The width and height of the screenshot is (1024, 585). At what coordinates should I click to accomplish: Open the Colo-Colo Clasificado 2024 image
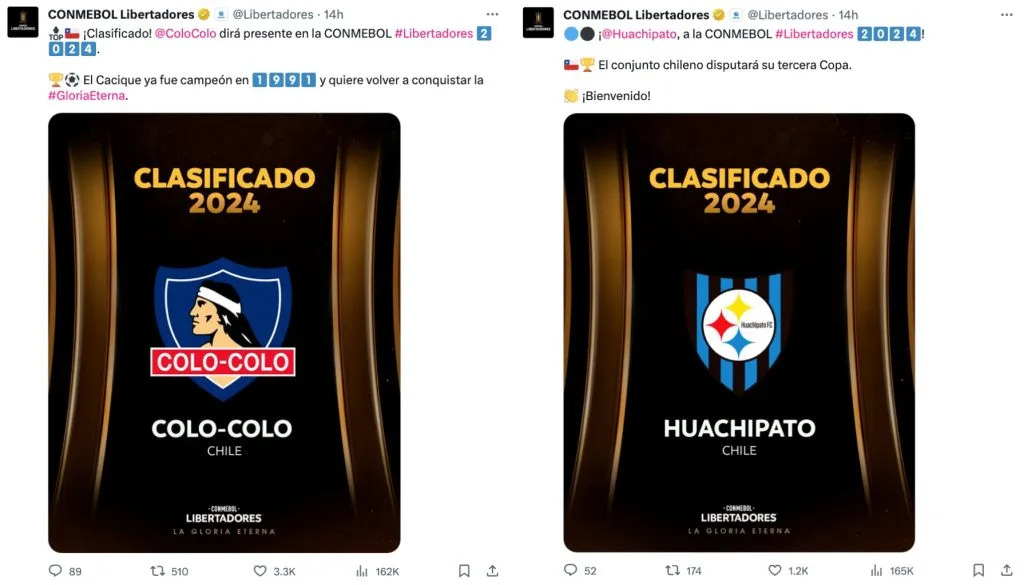224,333
